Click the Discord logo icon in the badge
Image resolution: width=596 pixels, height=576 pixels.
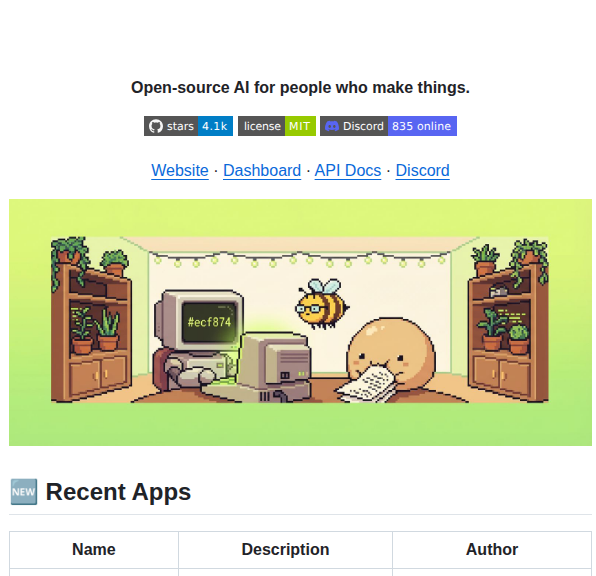point(332,126)
